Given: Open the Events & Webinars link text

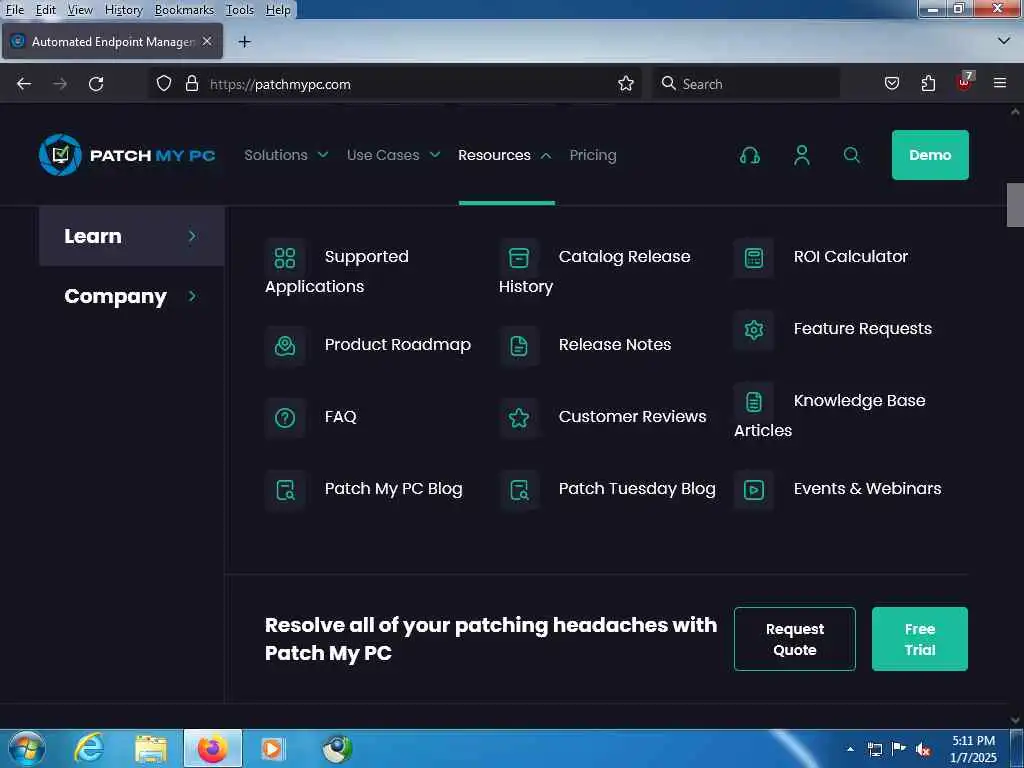Looking at the screenshot, I should (x=867, y=488).
